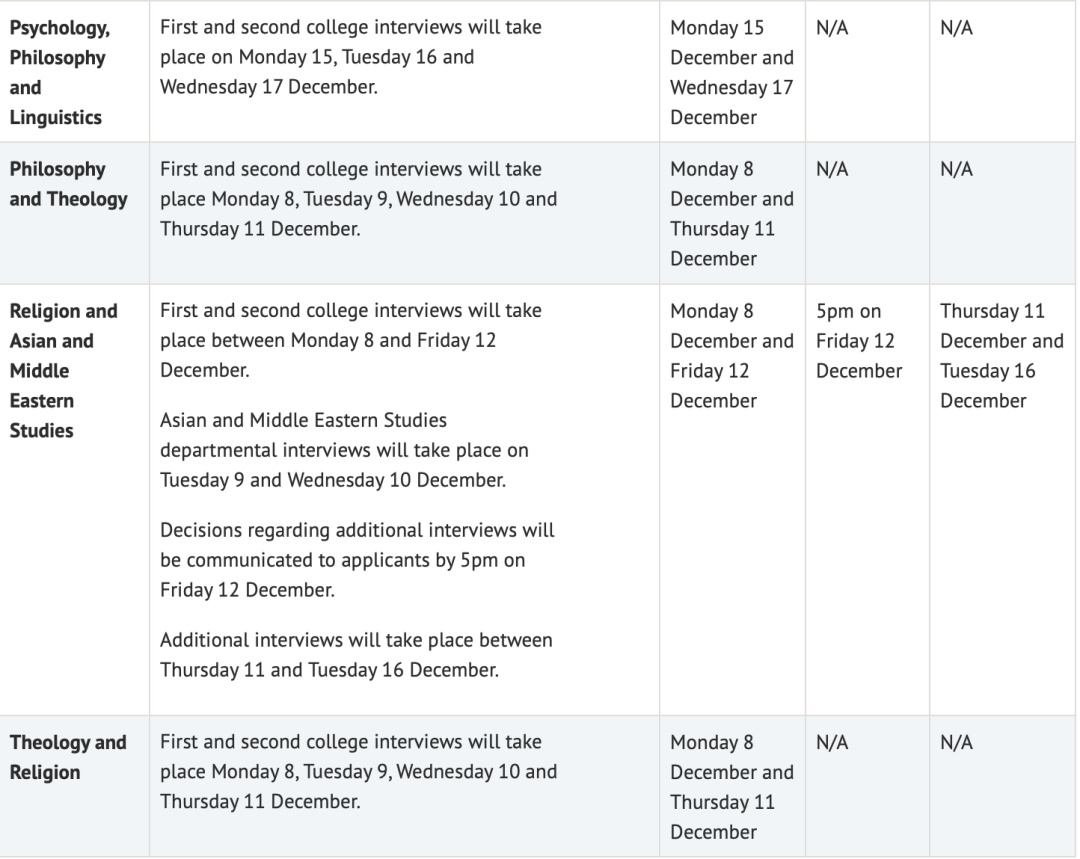The width and height of the screenshot is (1080, 859).
Task: Select the "Religion and Asian and Middle Eastern Studies" heading
Action: (x=64, y=371)
